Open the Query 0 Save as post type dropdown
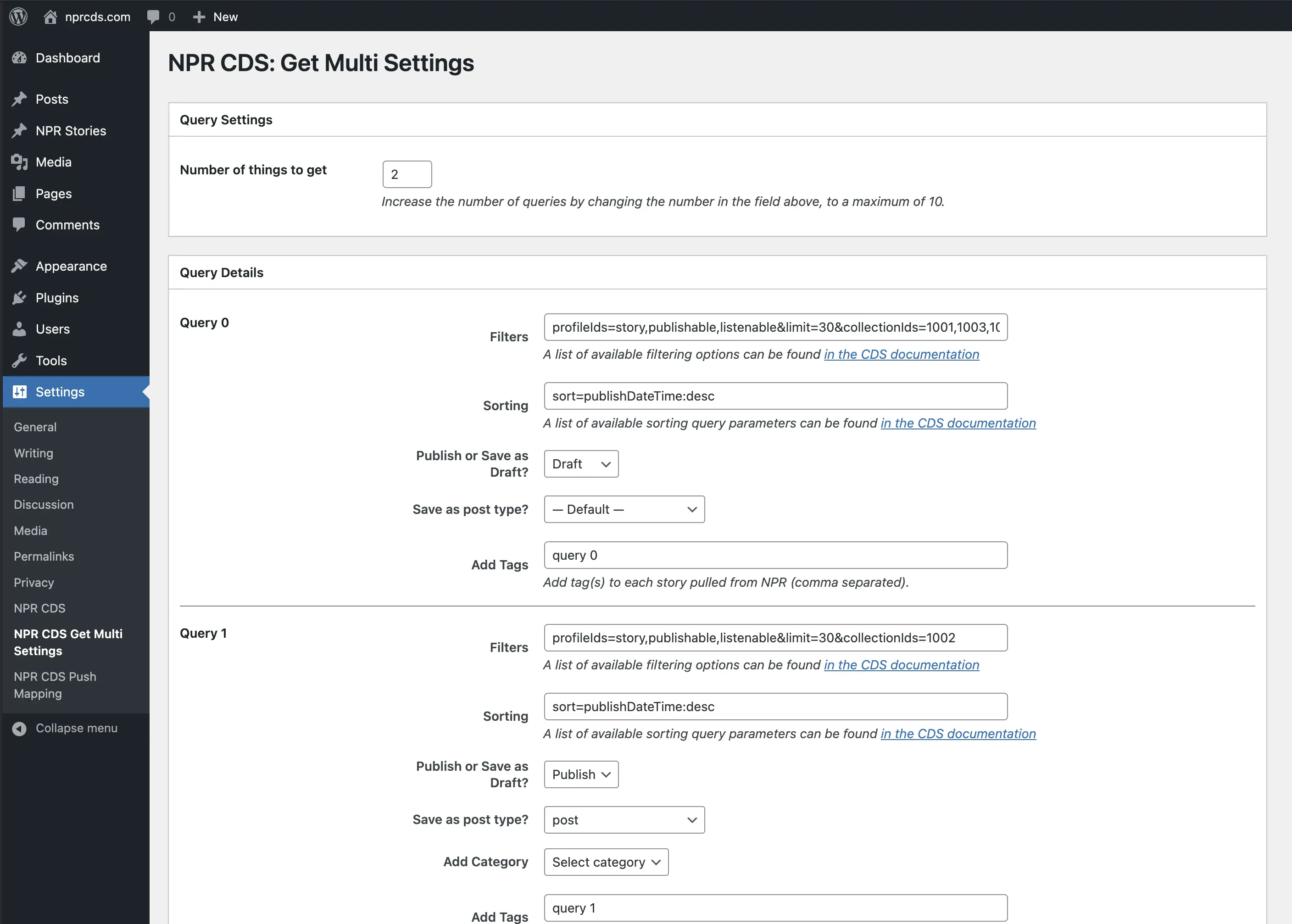1292x924 pixels. click(624, 509)
